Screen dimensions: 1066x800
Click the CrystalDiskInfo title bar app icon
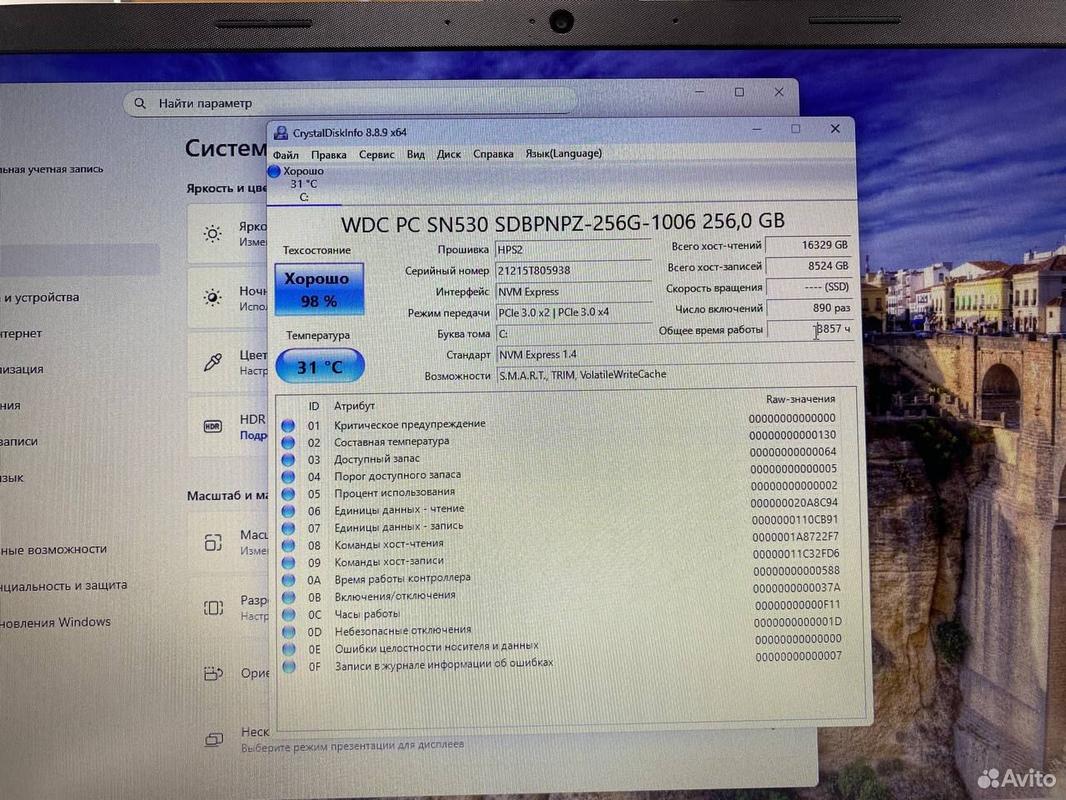[279, 132]
